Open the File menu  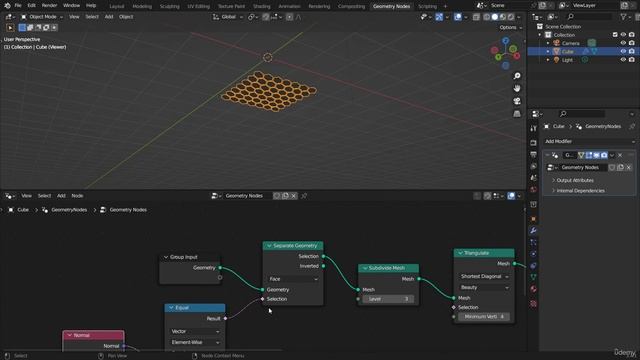(x=18, y=6)
